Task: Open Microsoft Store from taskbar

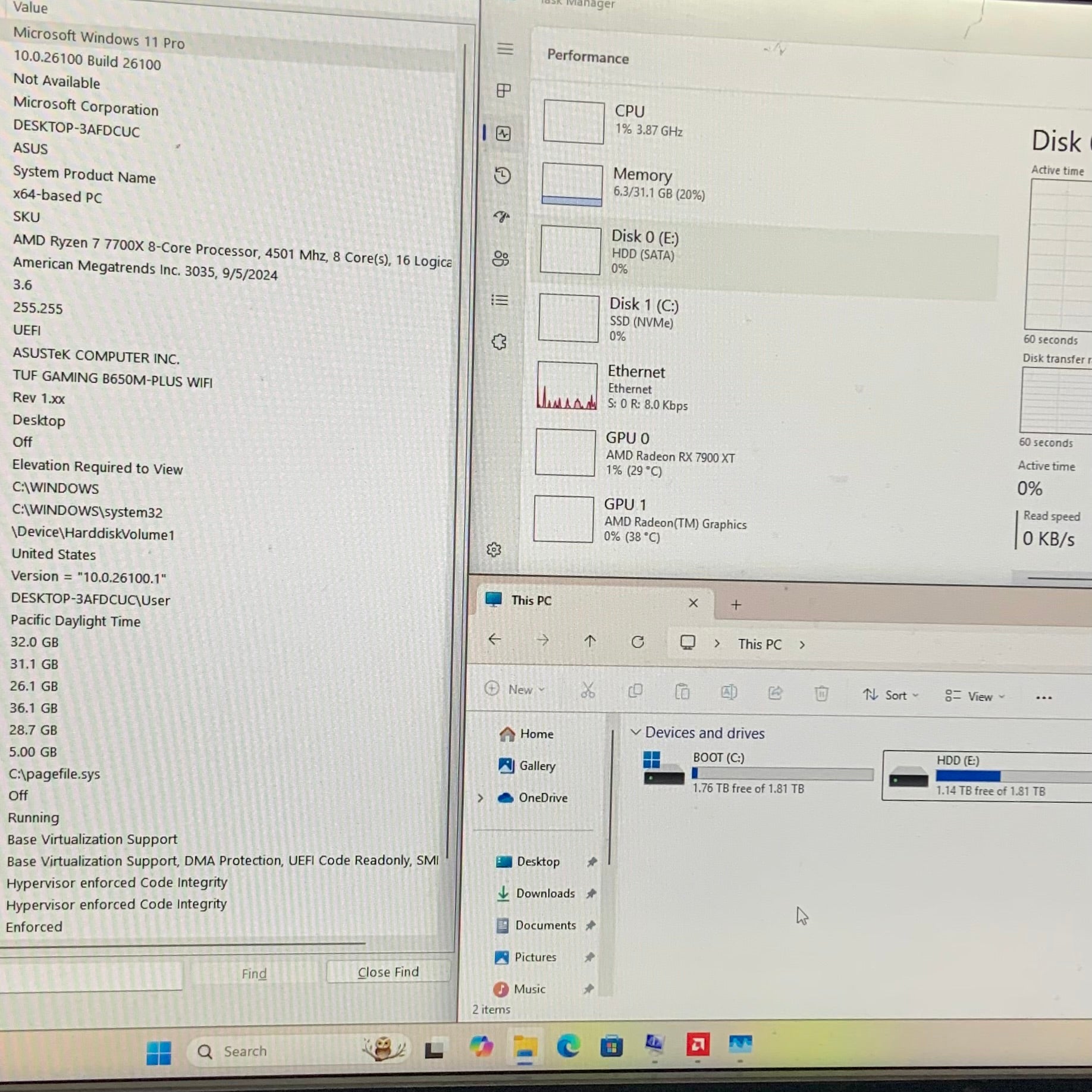Action: click(611, 1046)
